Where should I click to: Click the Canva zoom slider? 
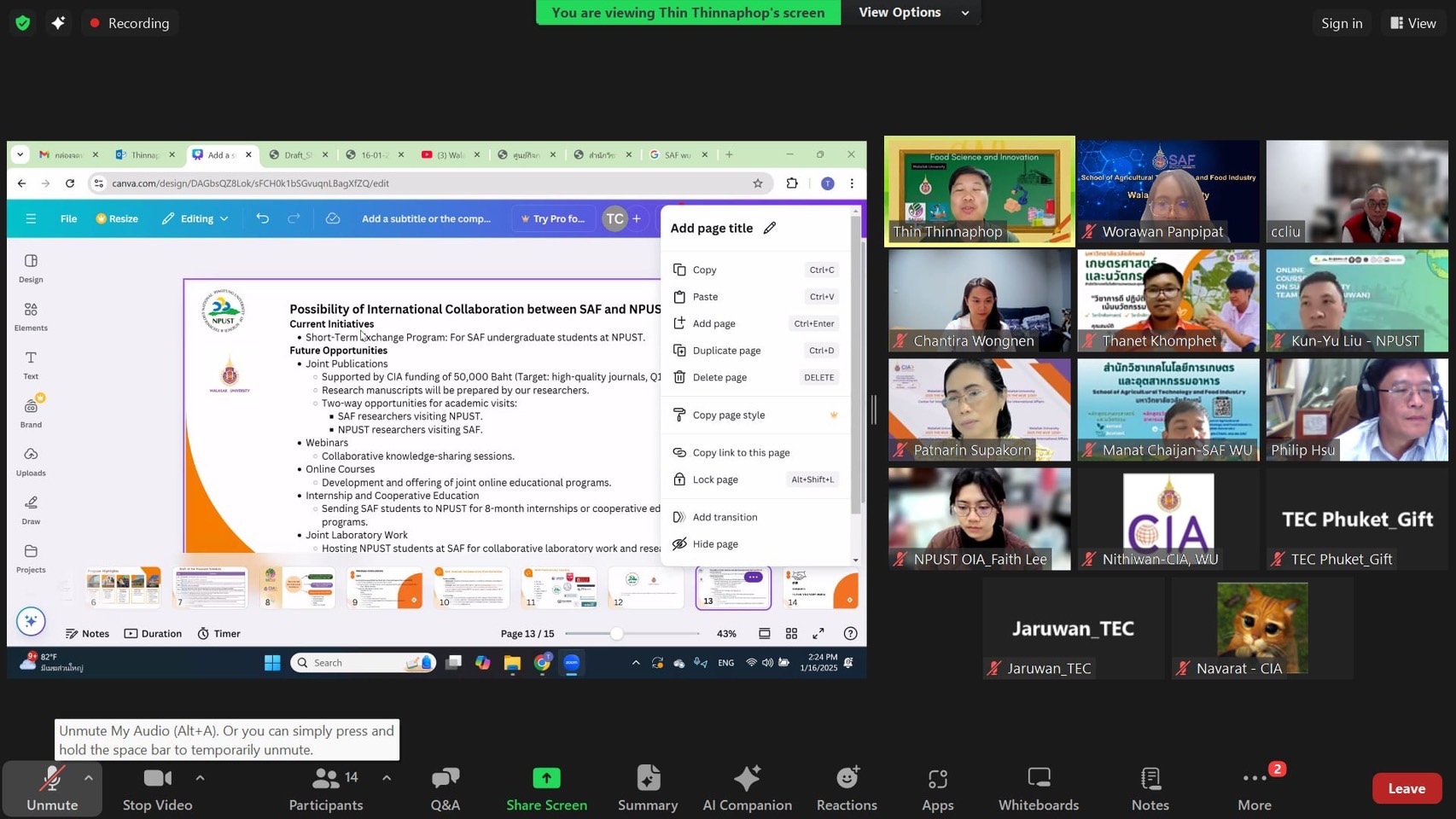[616, 634]
